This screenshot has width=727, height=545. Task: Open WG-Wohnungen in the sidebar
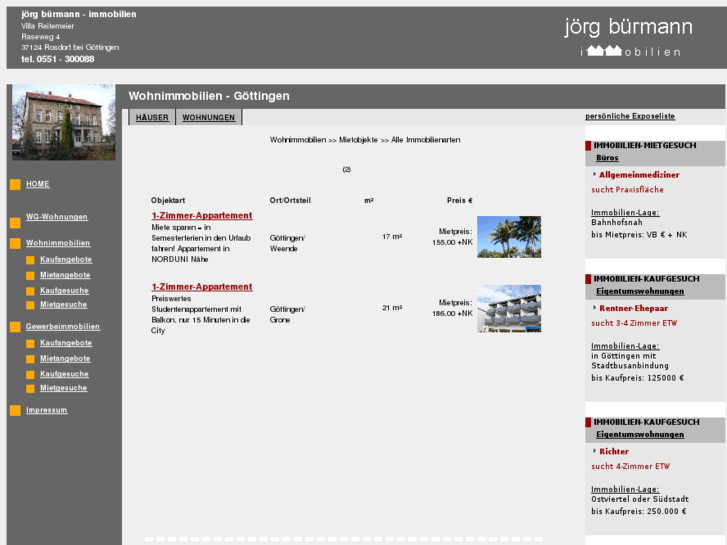57,217
